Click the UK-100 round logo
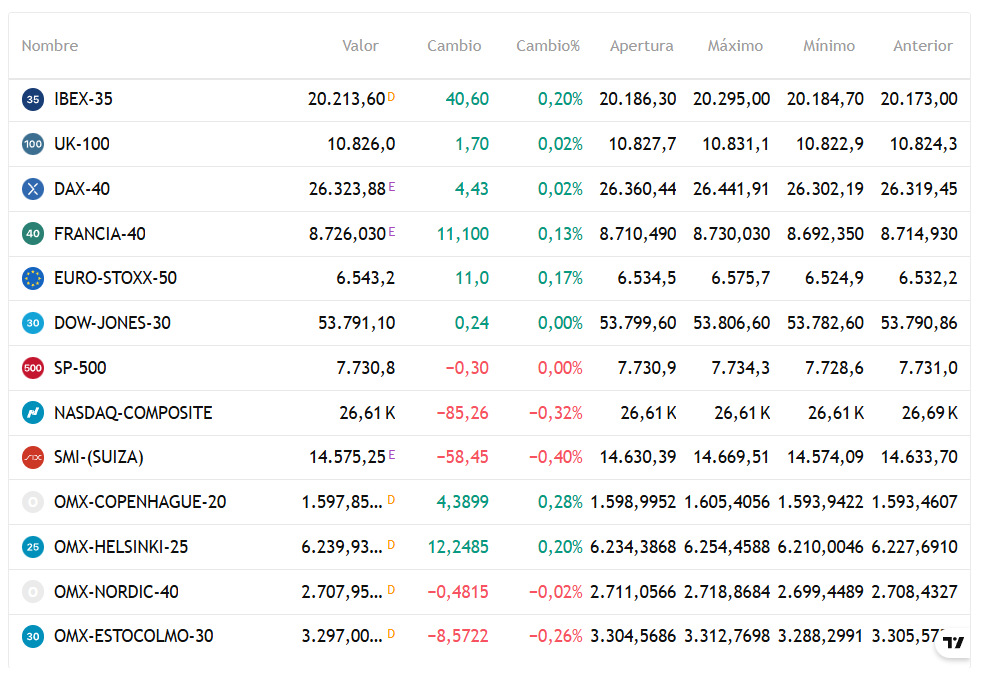Screen dimensions: 987x690 [x=33, y=144]
